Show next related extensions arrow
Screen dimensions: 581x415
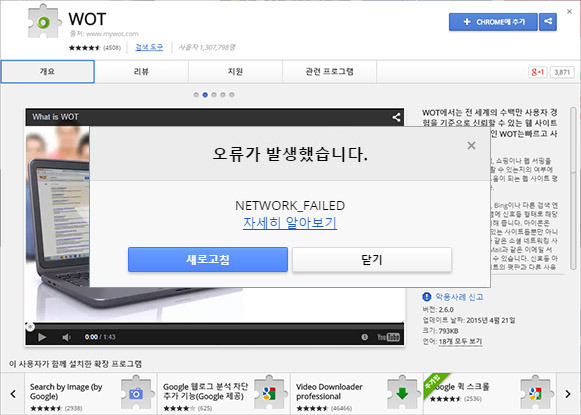[568, 394]
